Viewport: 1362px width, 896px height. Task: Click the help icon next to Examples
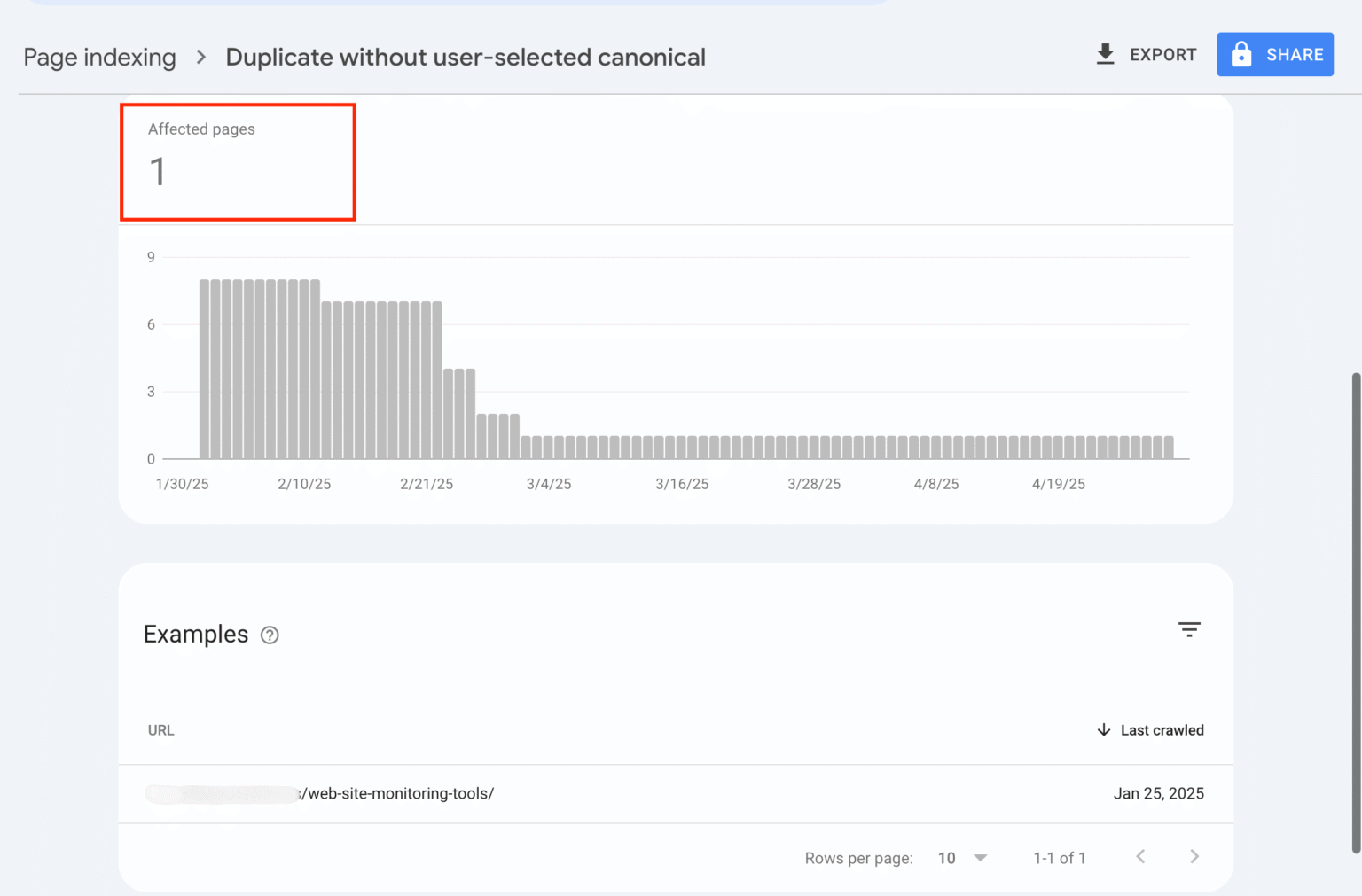click(x=270, y=635)
